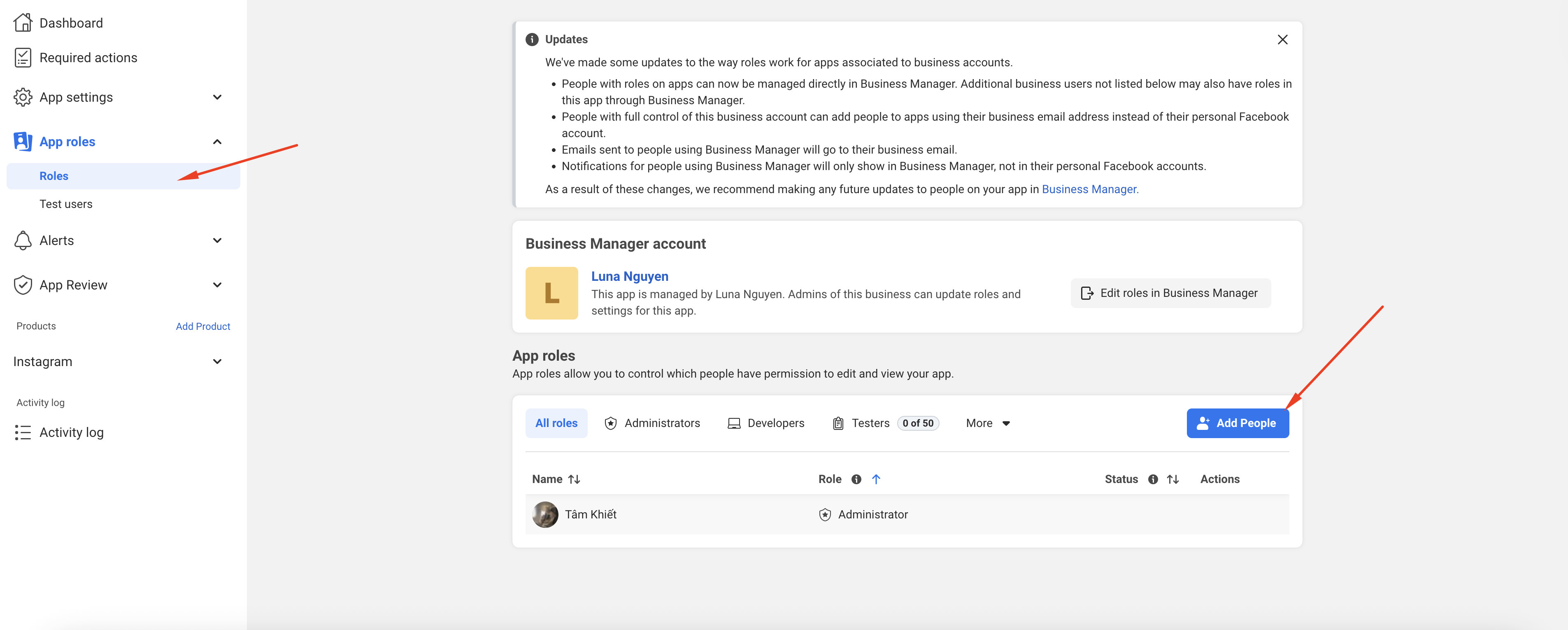Click the Required actions checklist icon
This screenshot has width=1568, height=630.
click(x=23, y=58)
